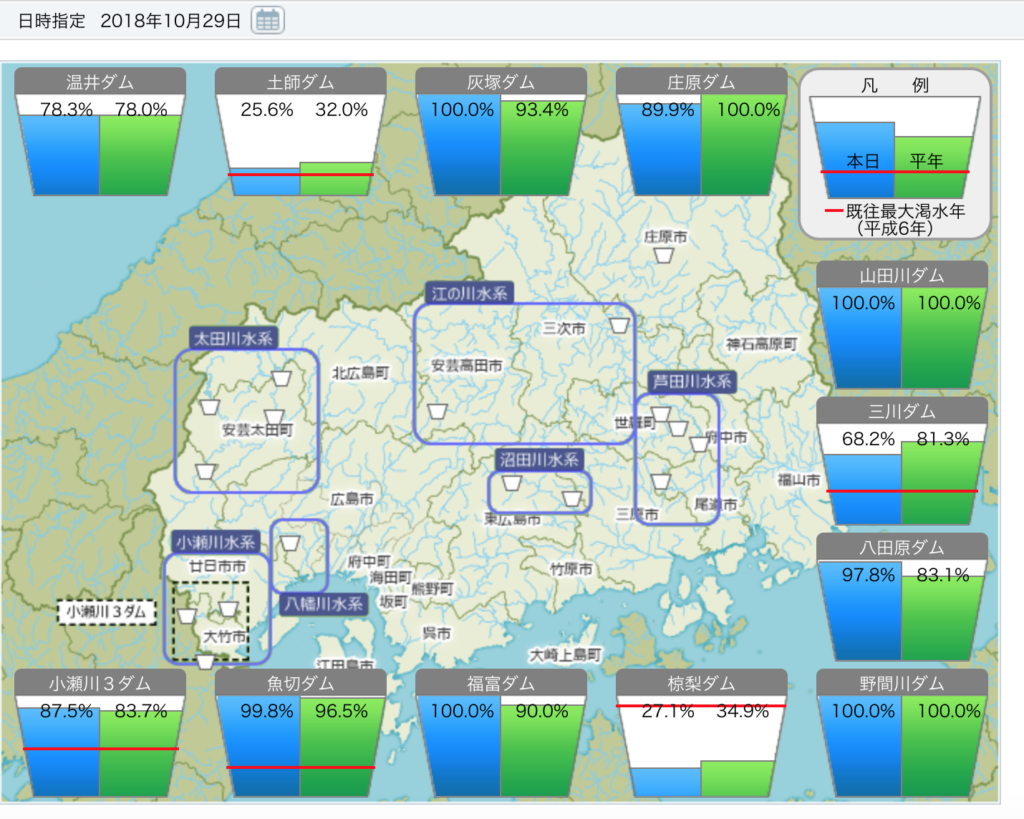
Task: Click the 芦田川水系 river system label
Action: [x=692, y=381]
